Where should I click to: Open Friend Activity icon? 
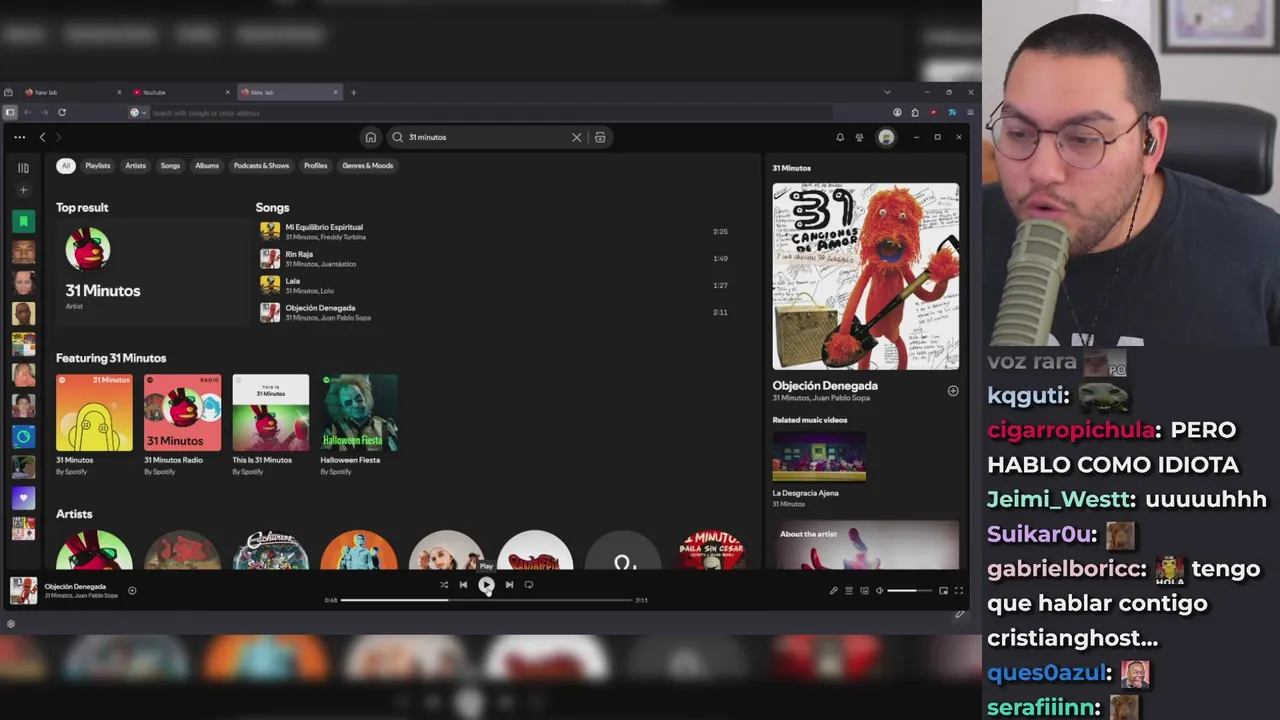[859, 137]
